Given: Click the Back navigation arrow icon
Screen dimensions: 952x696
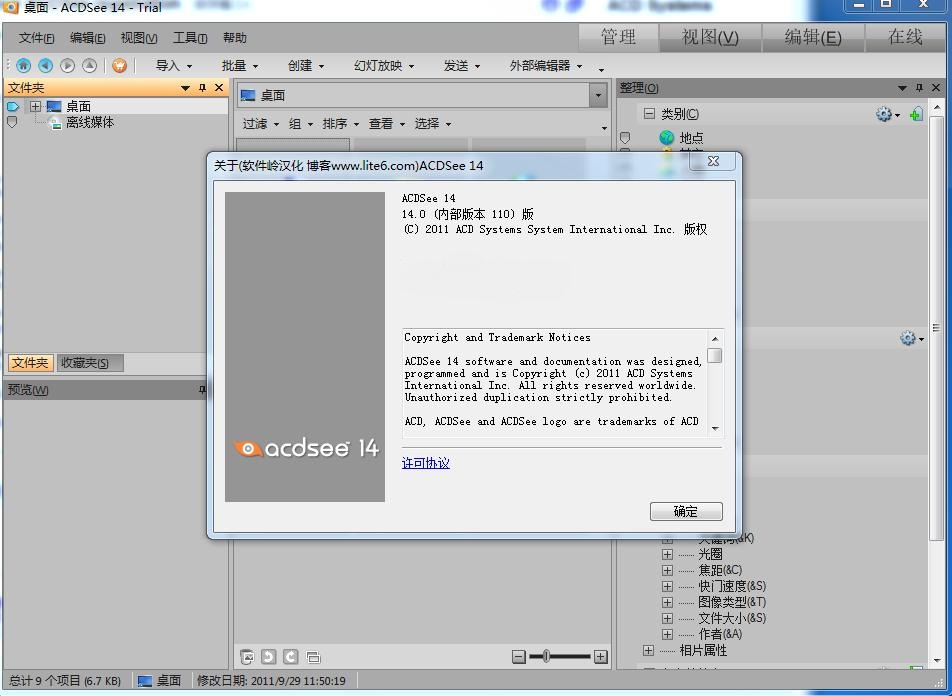Looking at the screenshot, I should 46,66.
